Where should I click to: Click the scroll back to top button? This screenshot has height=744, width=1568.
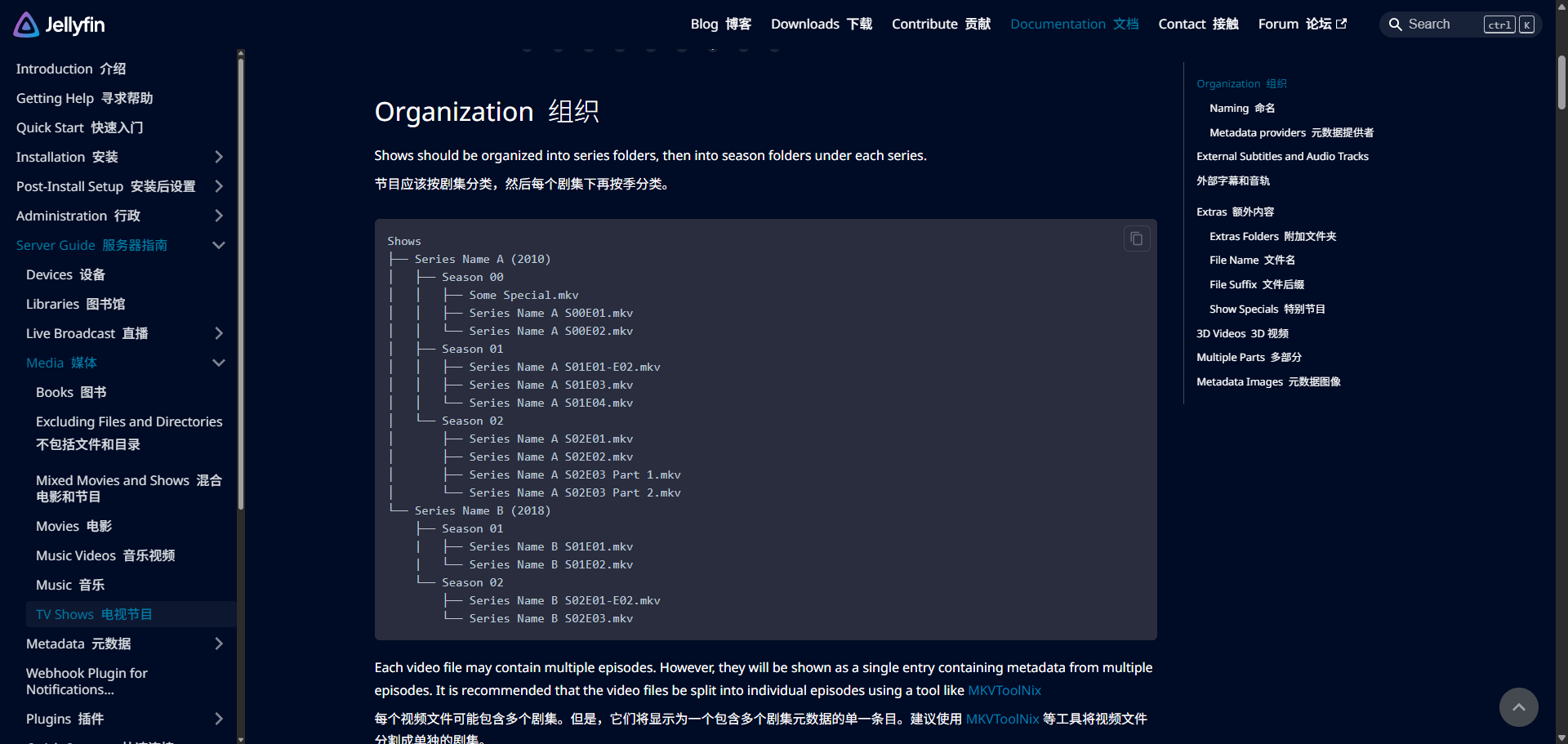pos(1518,707)
